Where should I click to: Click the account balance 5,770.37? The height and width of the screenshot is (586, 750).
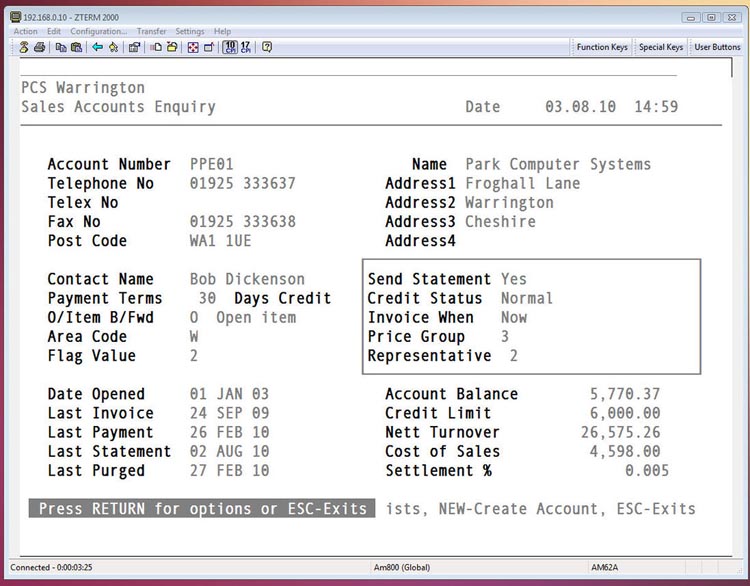625,394
